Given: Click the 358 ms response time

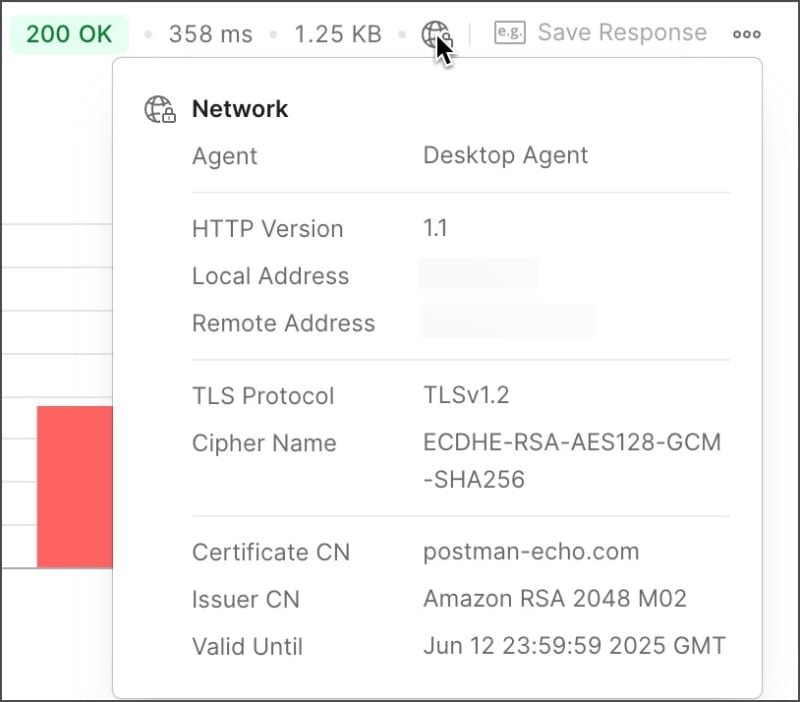Looking at the screenshot, I should (211, 34).
